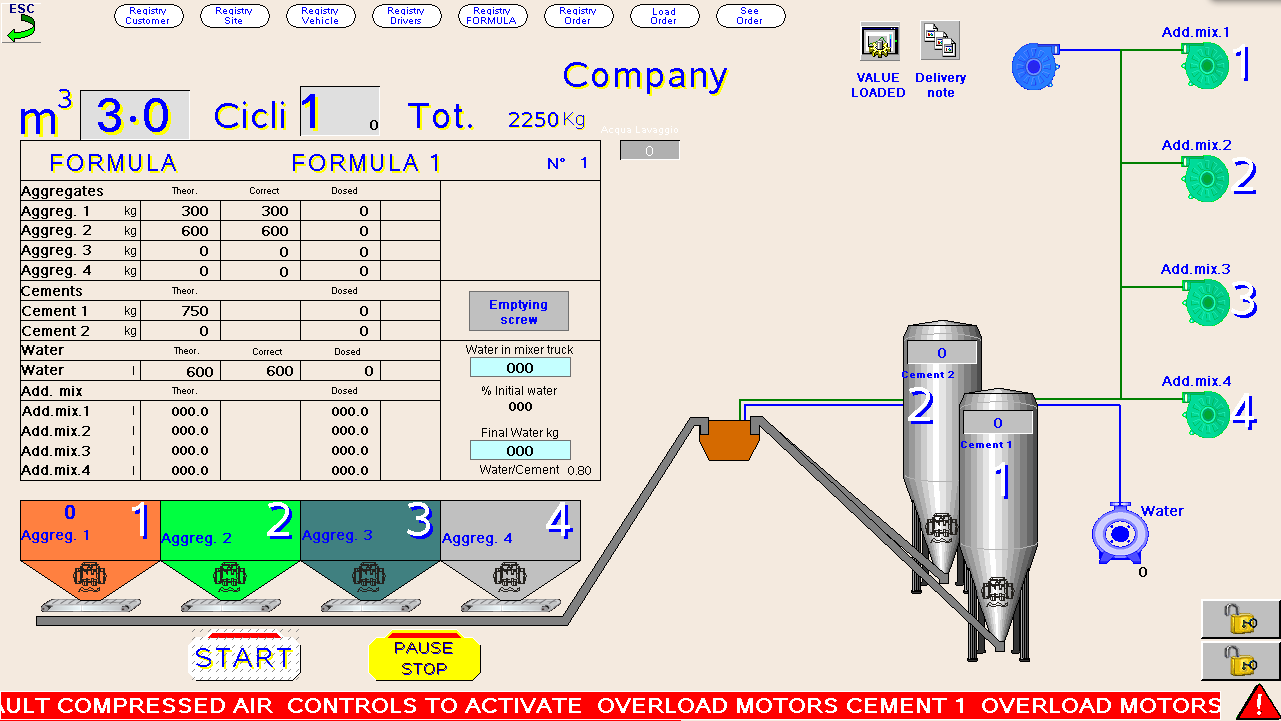Click the Cement 1 Theor. value 750
This screenshot has height=721, width=1281.
coord(195,311)
